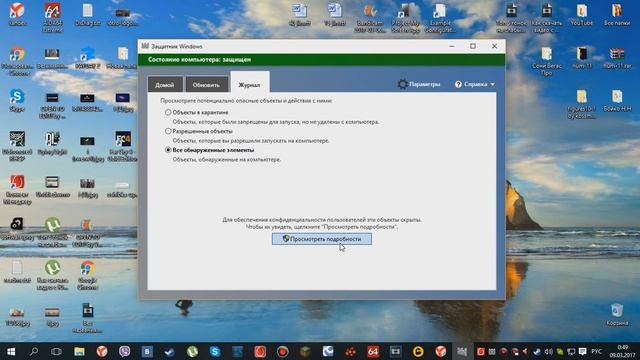Select the Bandicam desktop shortcut
This screenshot has height=360, width=640.
pos(370,18)
